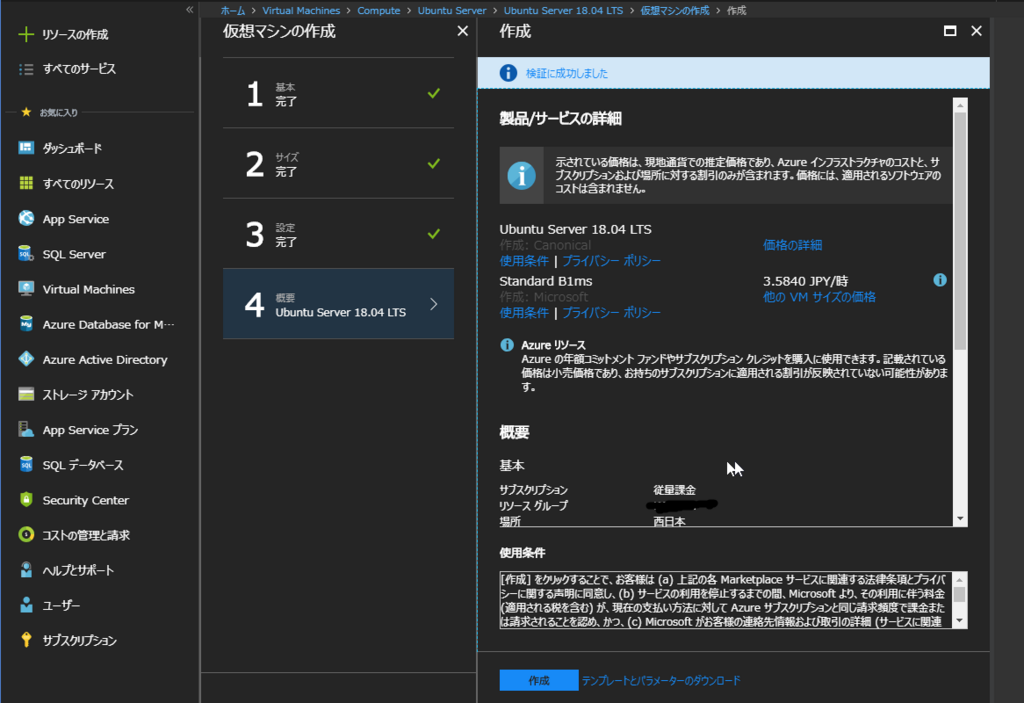Open the Storage Account icon
The height and width of the screenshot is (703, 1024).
coord(25,394)
